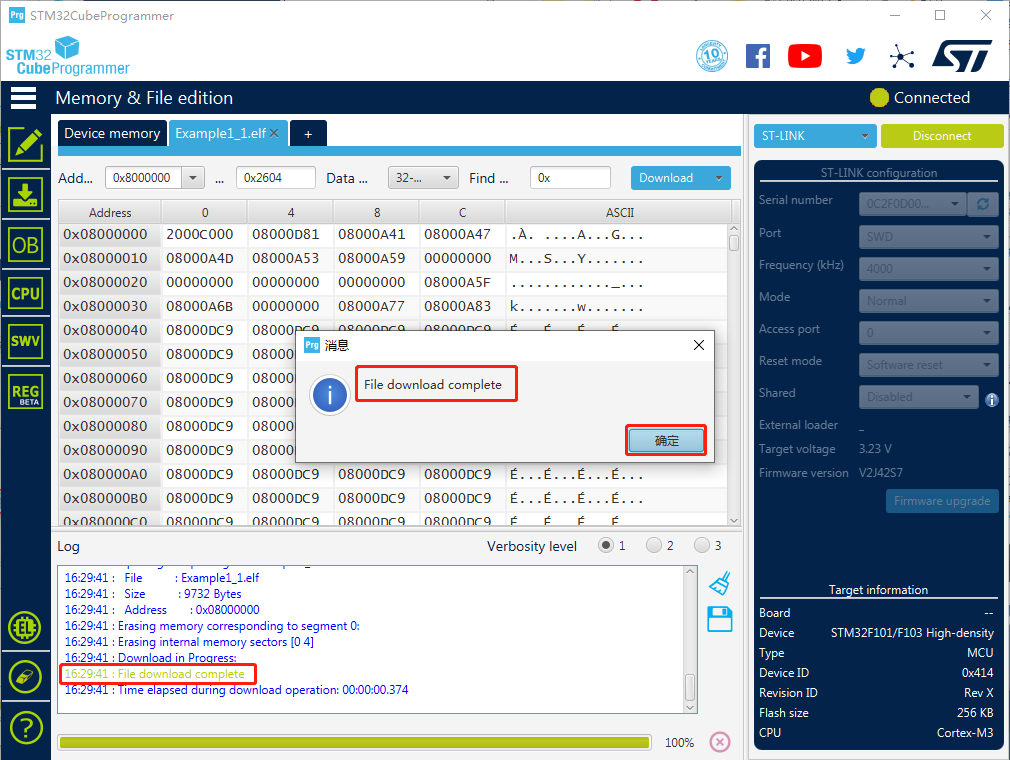Open the hamburger menu
1010x760 pixels.
click(x=23, y=98)
